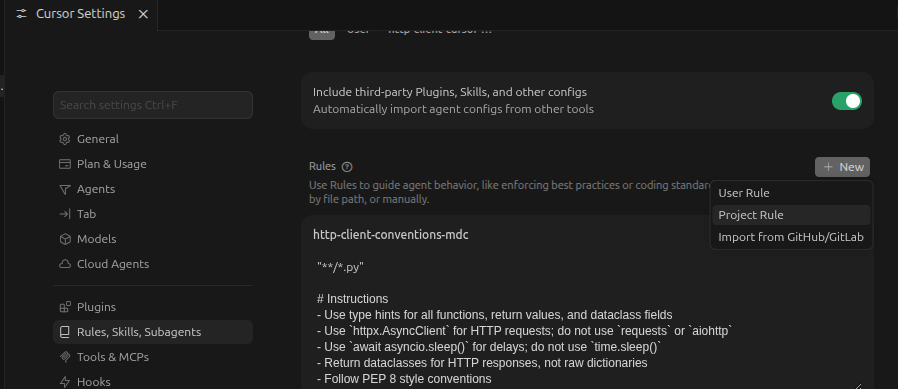The height and width of the screenshot is (389, 898).
Task: Focus the Search settings field
Action: click(x=153, y=105)
